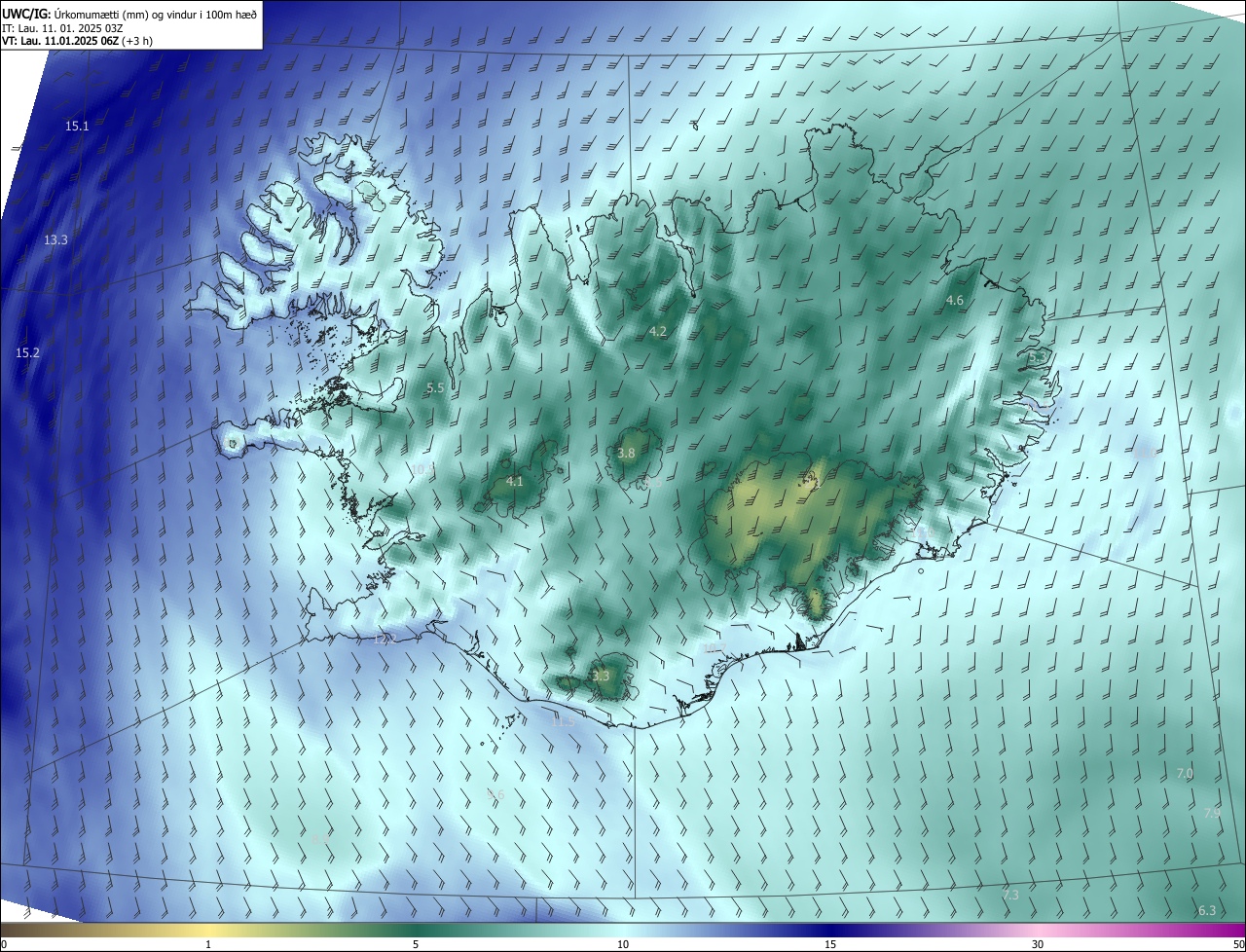Click the 6.3 value label
Screen dimensions: 1246x952
point(1207,910)
